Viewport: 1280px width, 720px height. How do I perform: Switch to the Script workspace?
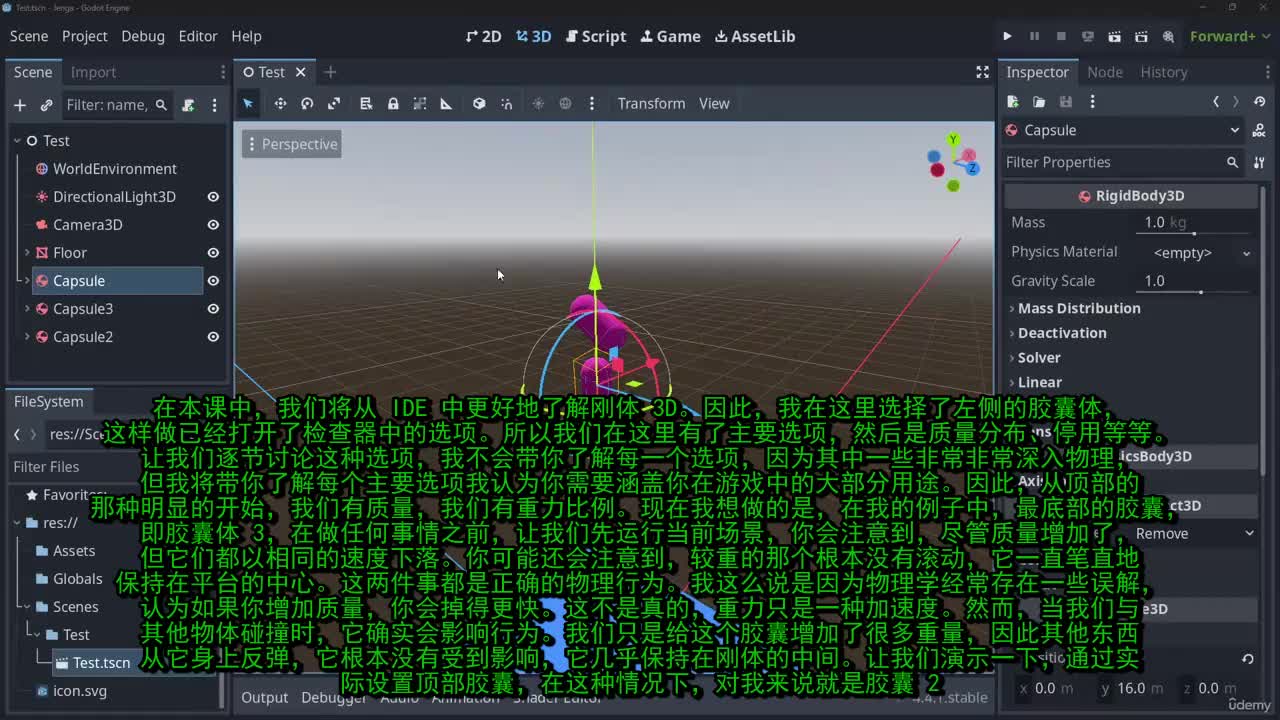[596, 36]
